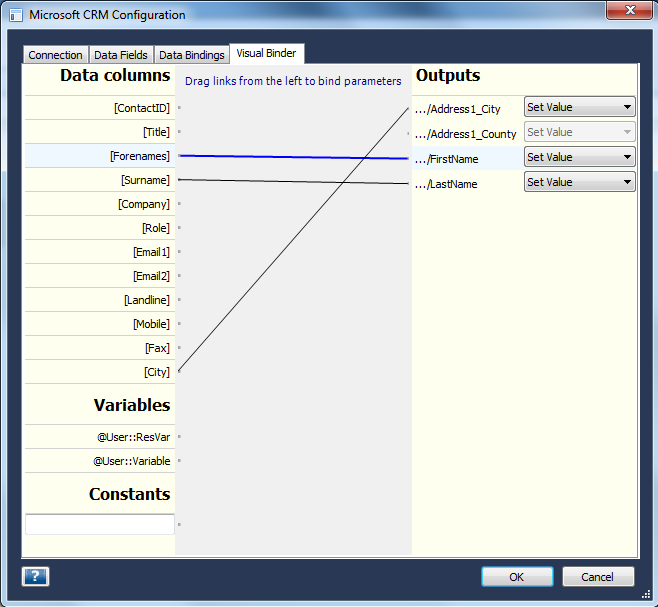Click the .../FirstName output

[446, 159]
